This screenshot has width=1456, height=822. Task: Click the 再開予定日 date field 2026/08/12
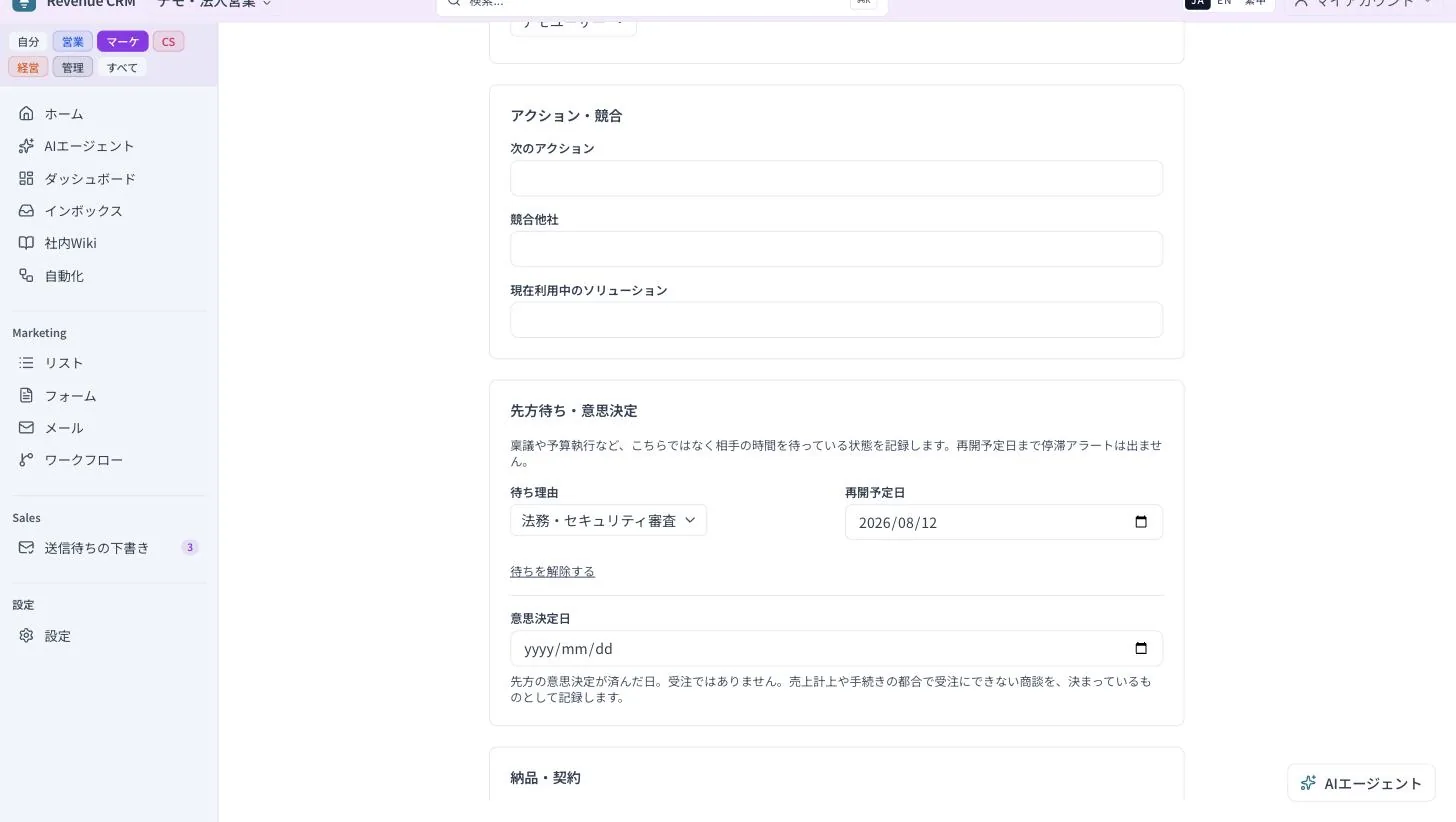coord(1004,522)
